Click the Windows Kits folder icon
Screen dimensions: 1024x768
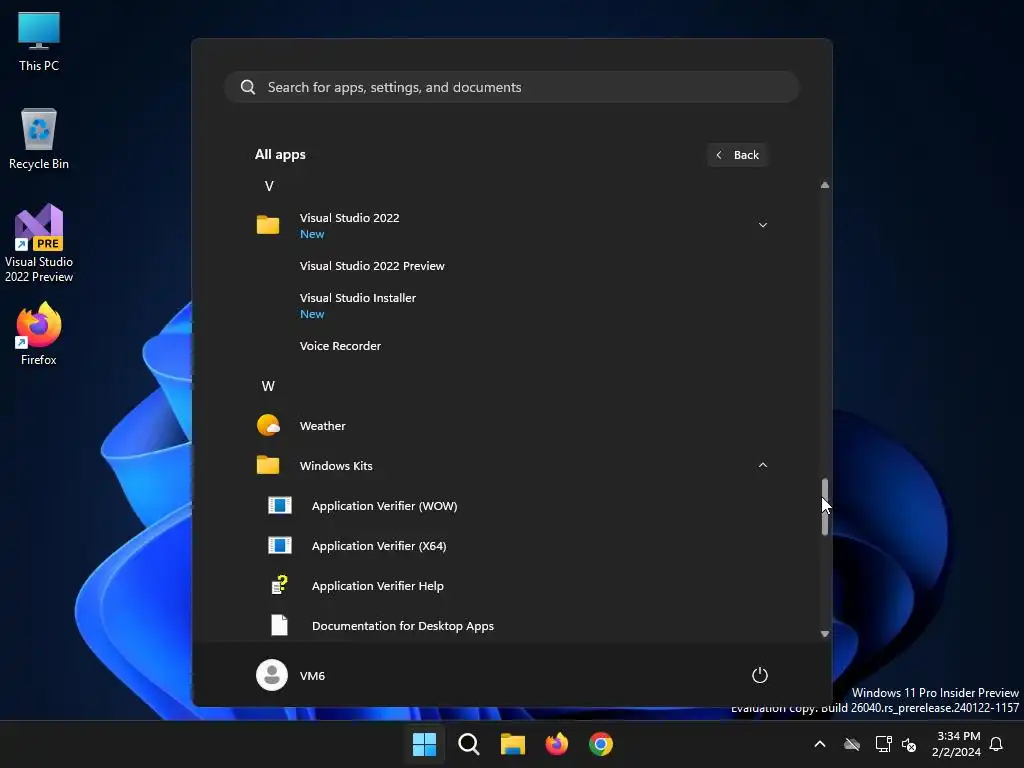point(268,465)
